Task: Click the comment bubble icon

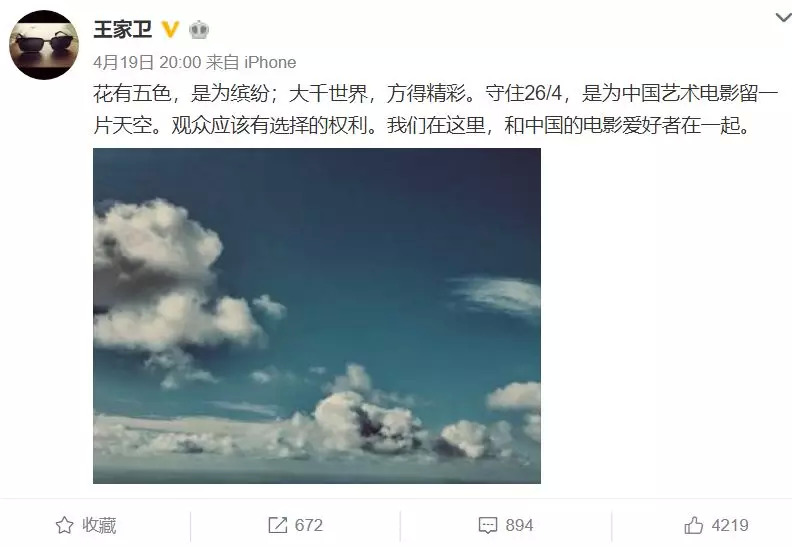Action: click(x=488, y=525)
